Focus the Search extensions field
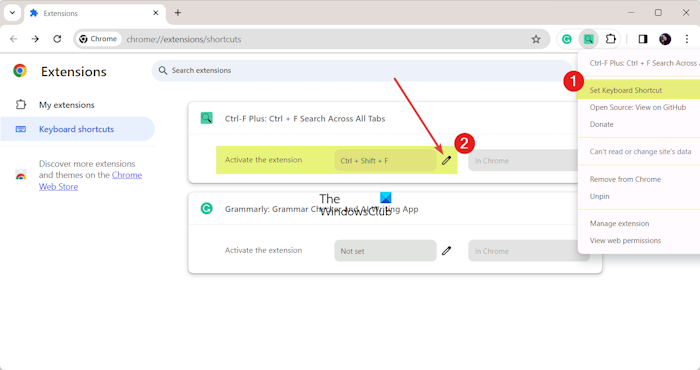Viewport: 700px width, 370px height. point(362,71)
